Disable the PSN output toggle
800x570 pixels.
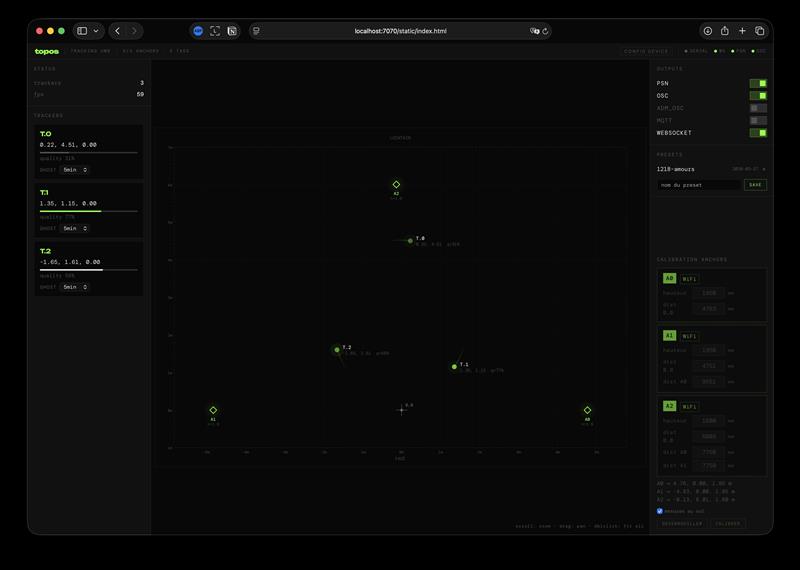758,83
